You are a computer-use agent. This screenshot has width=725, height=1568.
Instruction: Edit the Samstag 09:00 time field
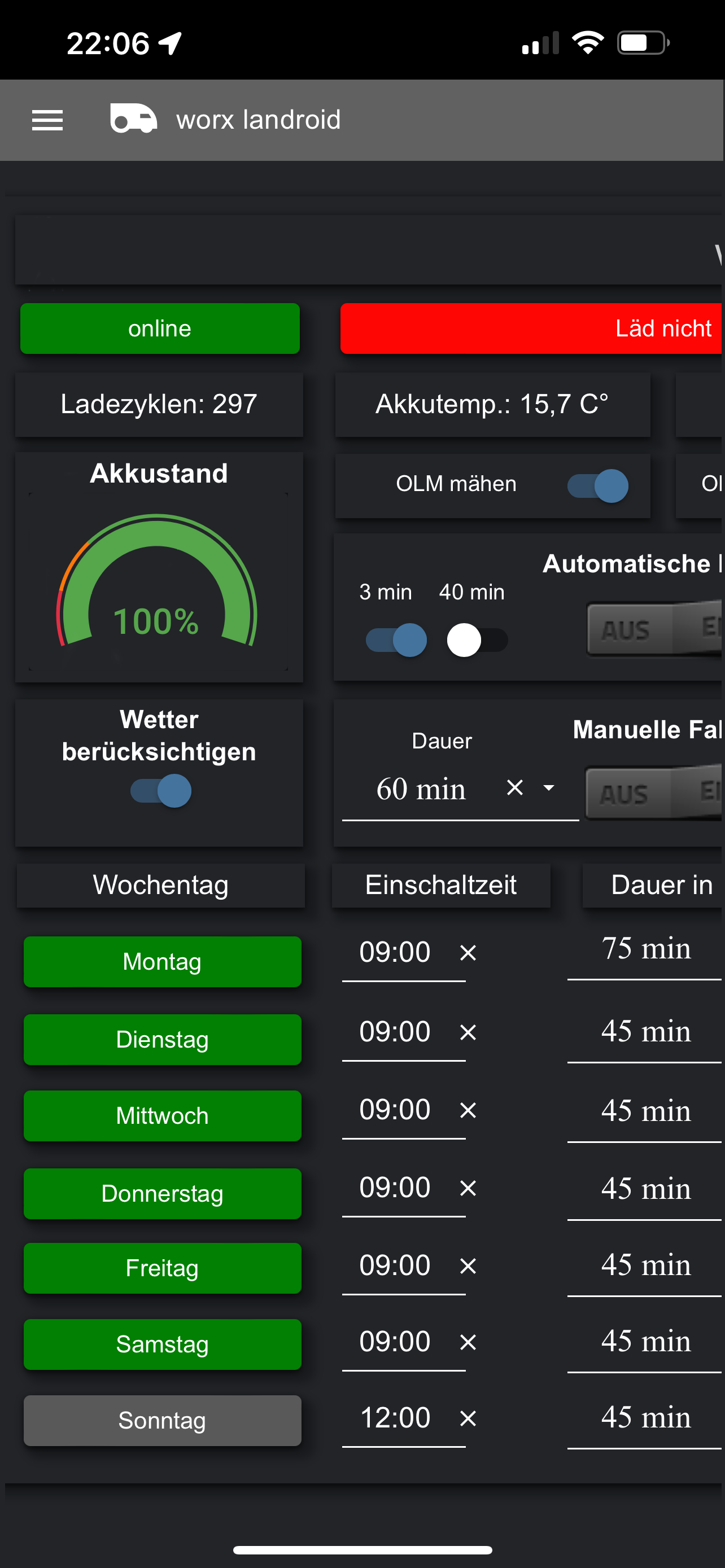click(x=395, y=1341)
